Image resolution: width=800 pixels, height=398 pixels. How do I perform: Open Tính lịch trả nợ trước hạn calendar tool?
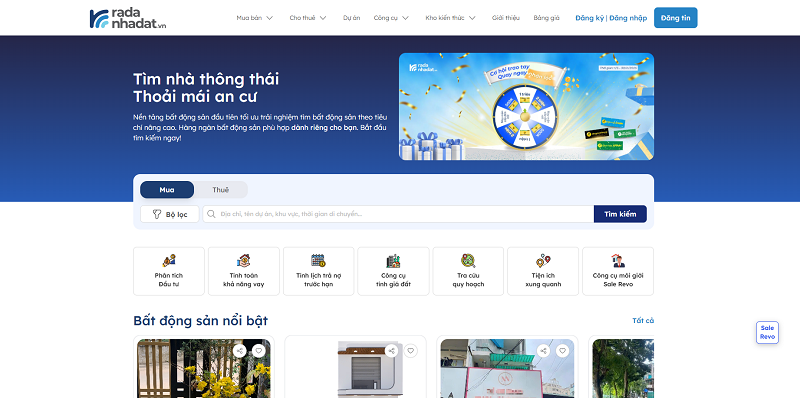[318, 271]
